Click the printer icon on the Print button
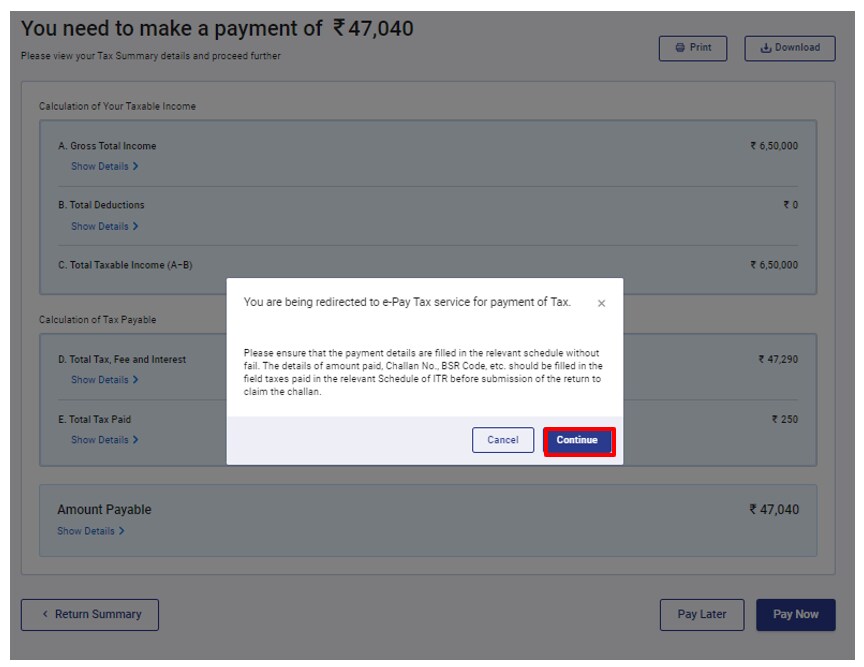 680,48
